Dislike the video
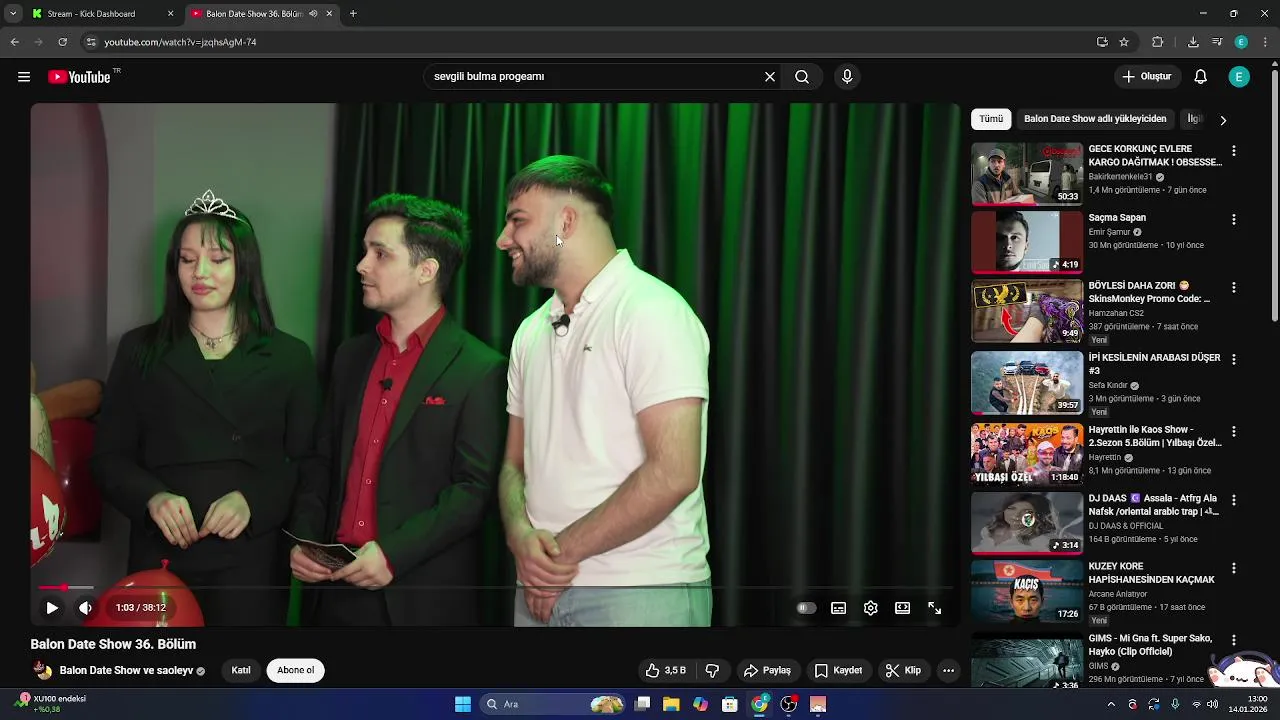 (x=713, y=671)
